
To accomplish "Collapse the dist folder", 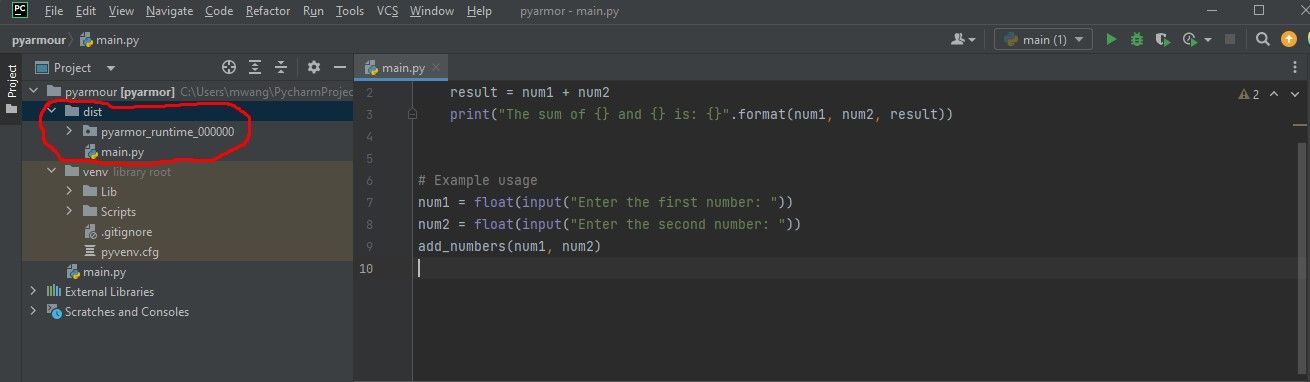I will click(x=51, y=111).
